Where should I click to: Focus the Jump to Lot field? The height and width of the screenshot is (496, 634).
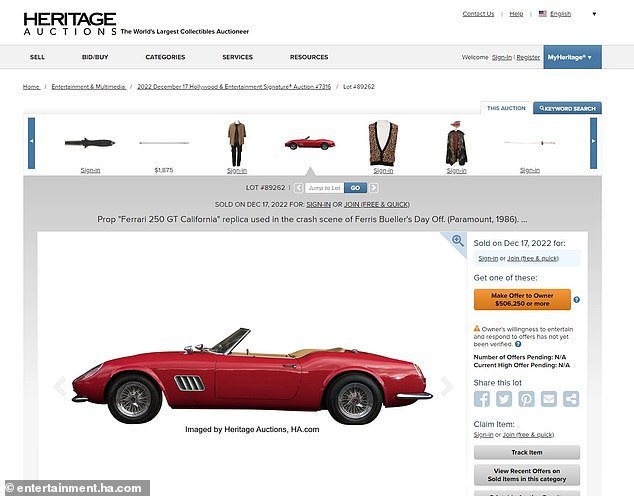coord(324,188)
